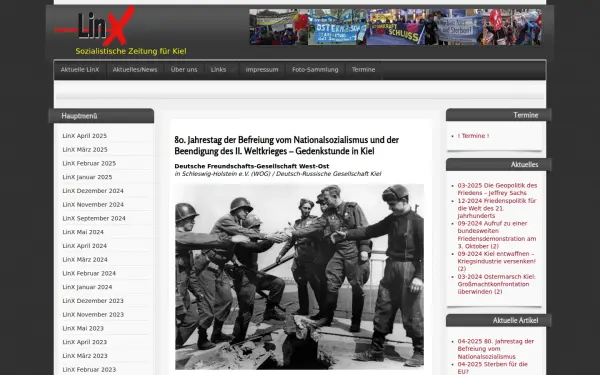Open LinX September 2024 issue
The image size is (600, 375).
pos(94,218)
